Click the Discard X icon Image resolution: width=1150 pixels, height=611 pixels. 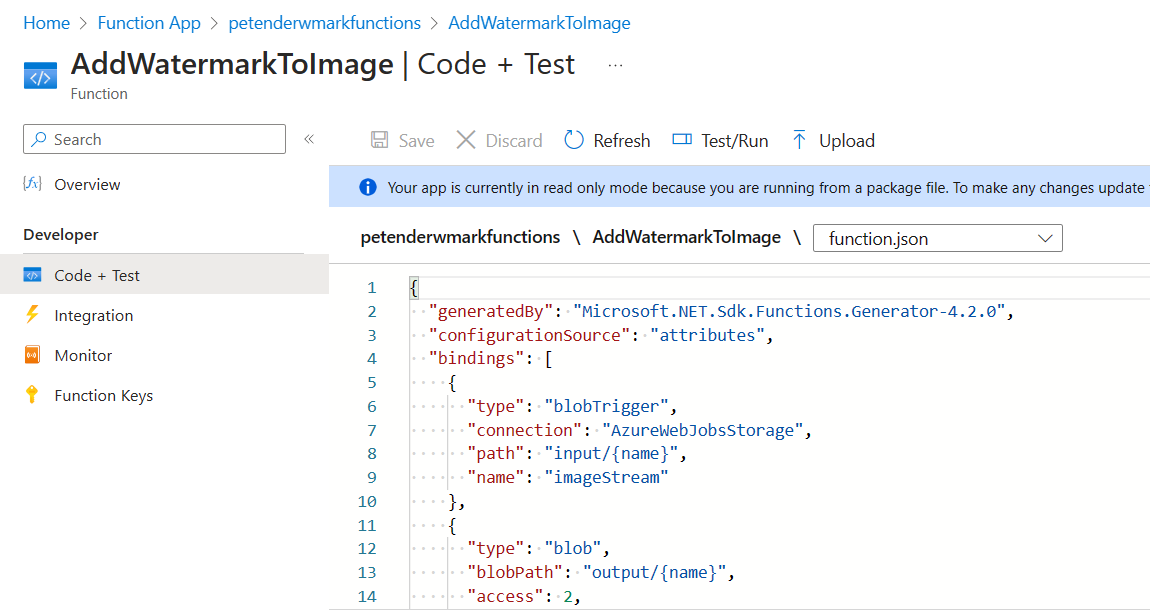coord(466,140)
